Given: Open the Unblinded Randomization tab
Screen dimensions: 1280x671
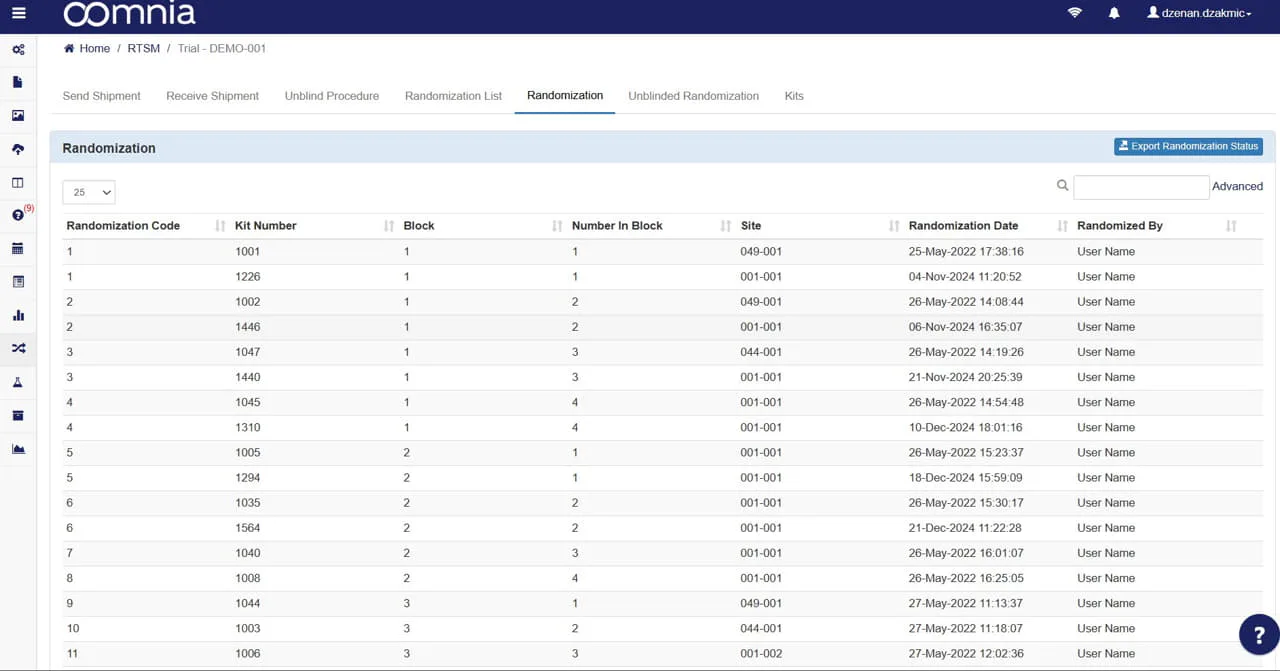Looking at the screenshot, I should [x=694, y=96].
